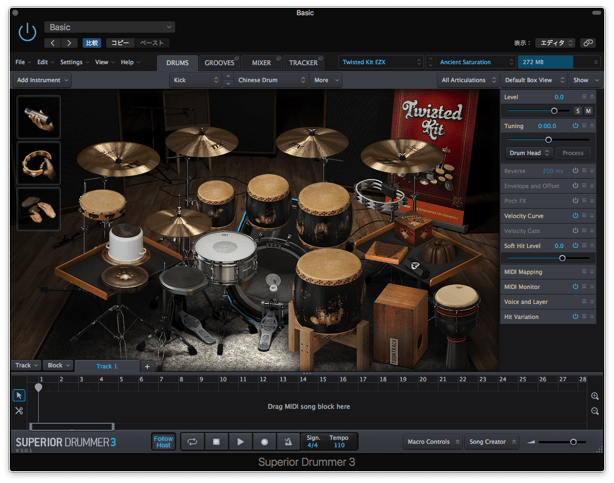The width and height of the screenshot is (614, 483).
Task: Open the View menu
Action: point(105,62)
